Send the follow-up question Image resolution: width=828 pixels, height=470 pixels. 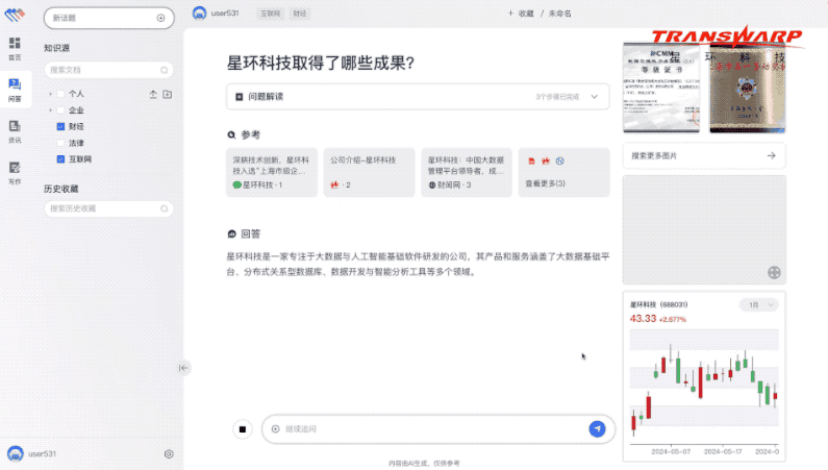597,429
